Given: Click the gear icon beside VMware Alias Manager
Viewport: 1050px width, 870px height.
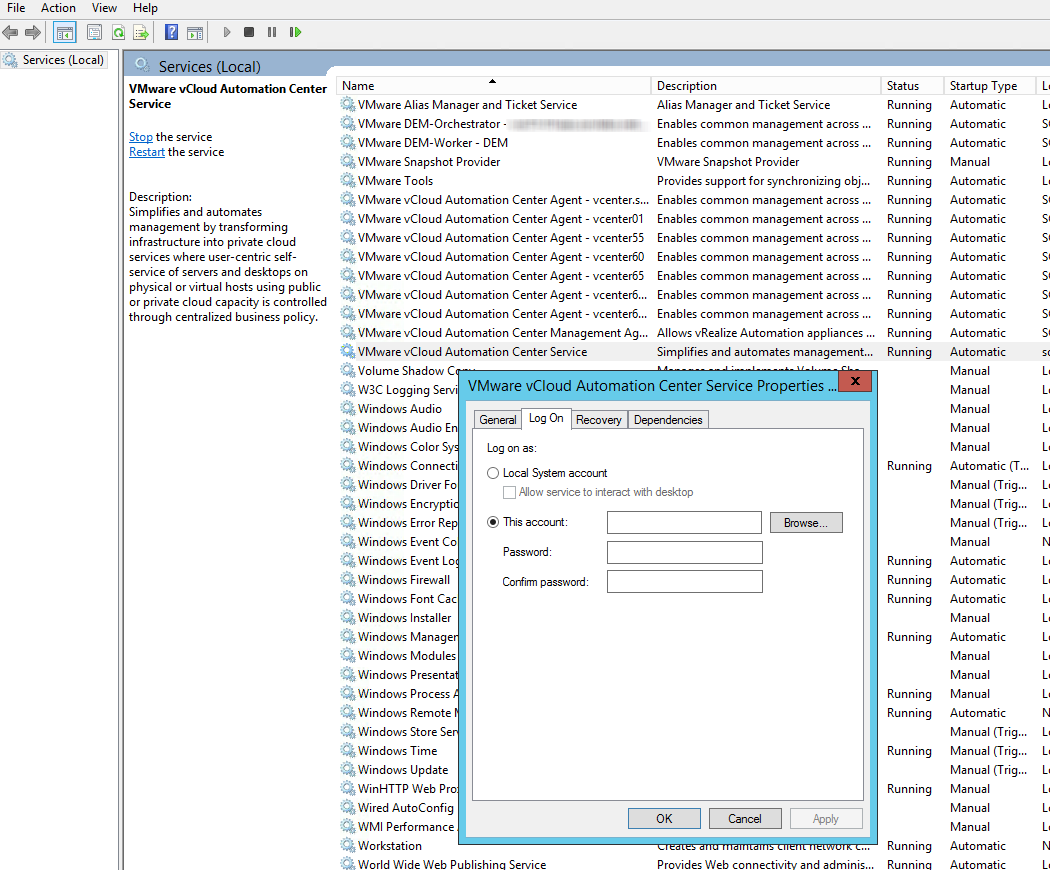Looking at the screenshot, I should click(x=348, y=104).
